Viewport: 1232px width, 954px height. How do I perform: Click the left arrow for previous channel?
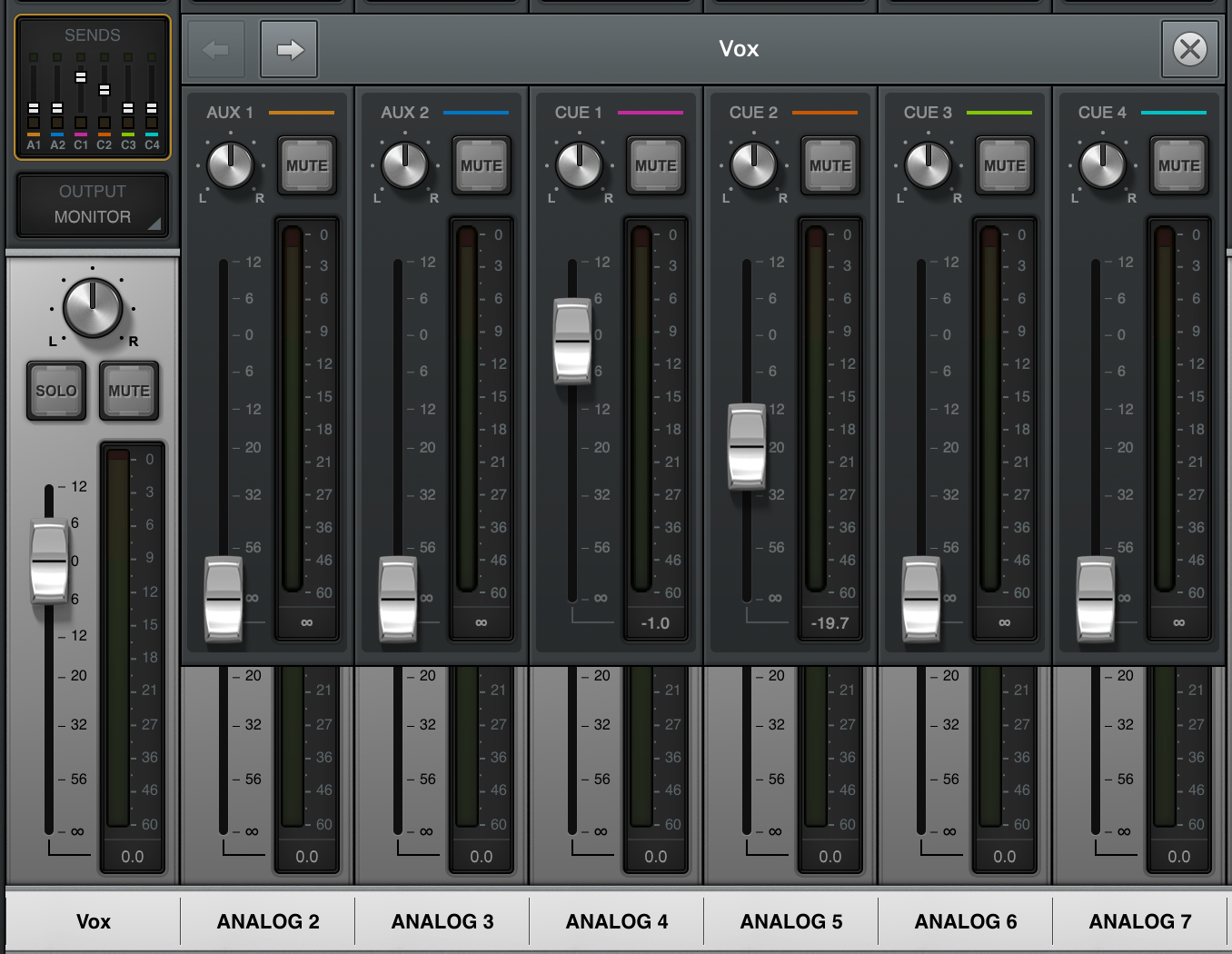pyautogui.click(x=216, y=49)
